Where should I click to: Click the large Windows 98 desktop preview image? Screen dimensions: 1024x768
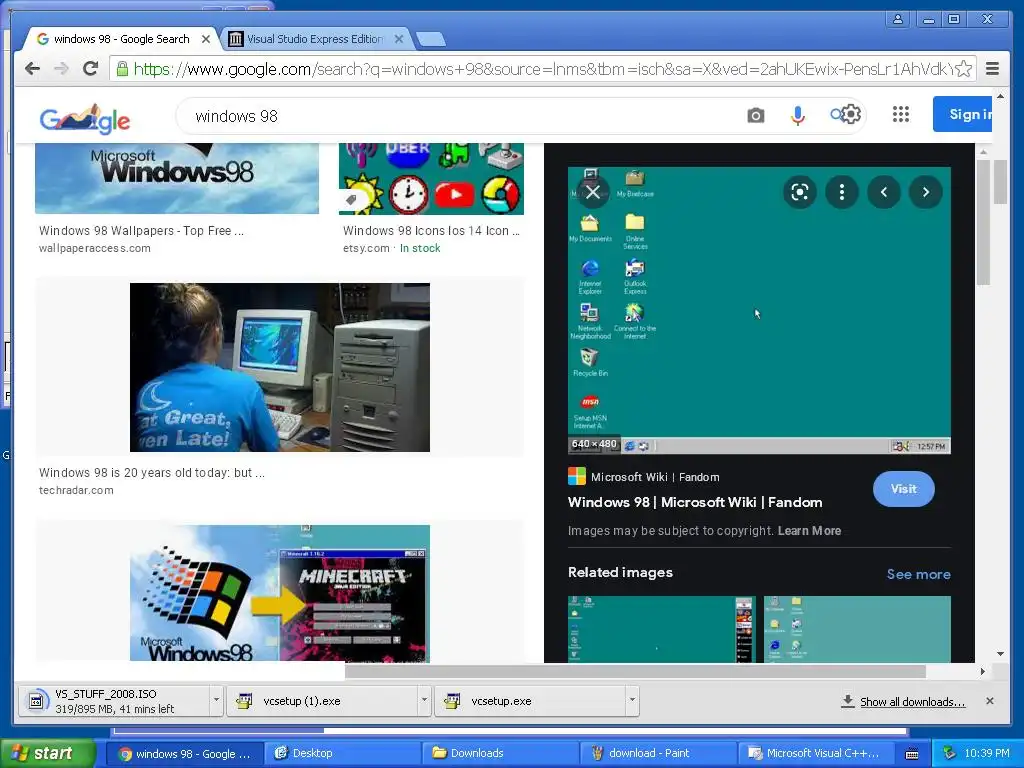759,310
